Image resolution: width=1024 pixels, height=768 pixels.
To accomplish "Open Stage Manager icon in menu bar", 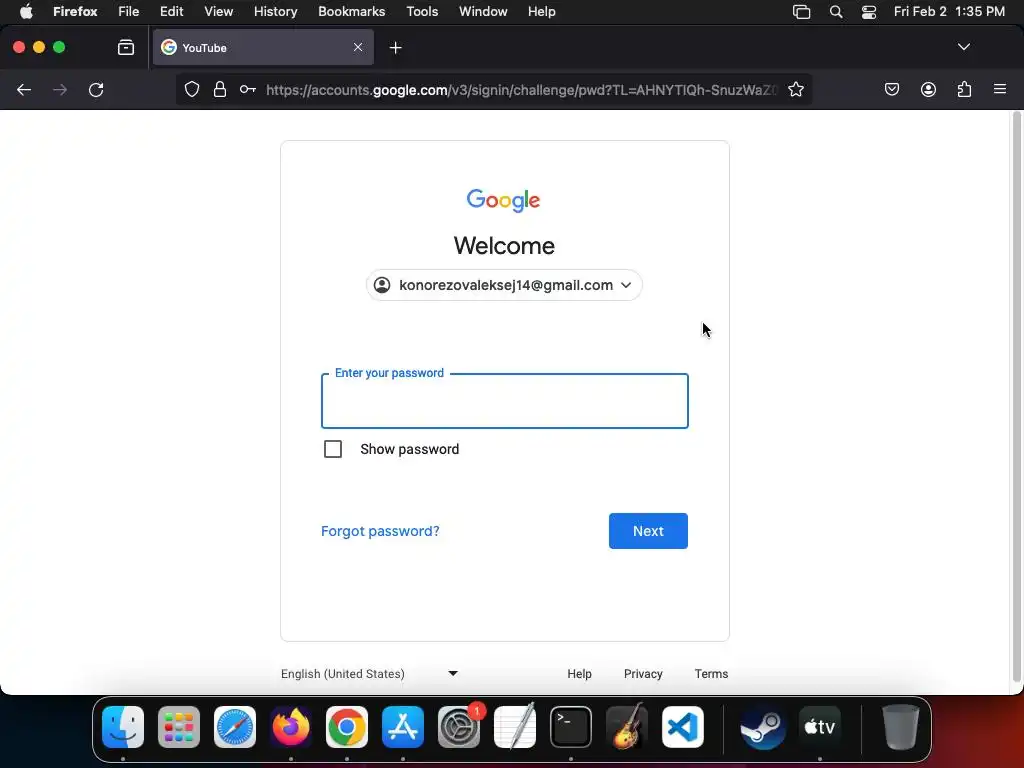I will 801,12.
